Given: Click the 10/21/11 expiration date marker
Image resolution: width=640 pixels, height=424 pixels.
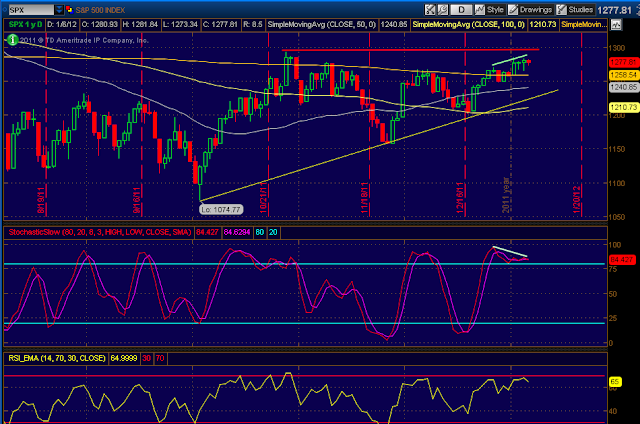Looking at the screenshot, I should (263, 198).
